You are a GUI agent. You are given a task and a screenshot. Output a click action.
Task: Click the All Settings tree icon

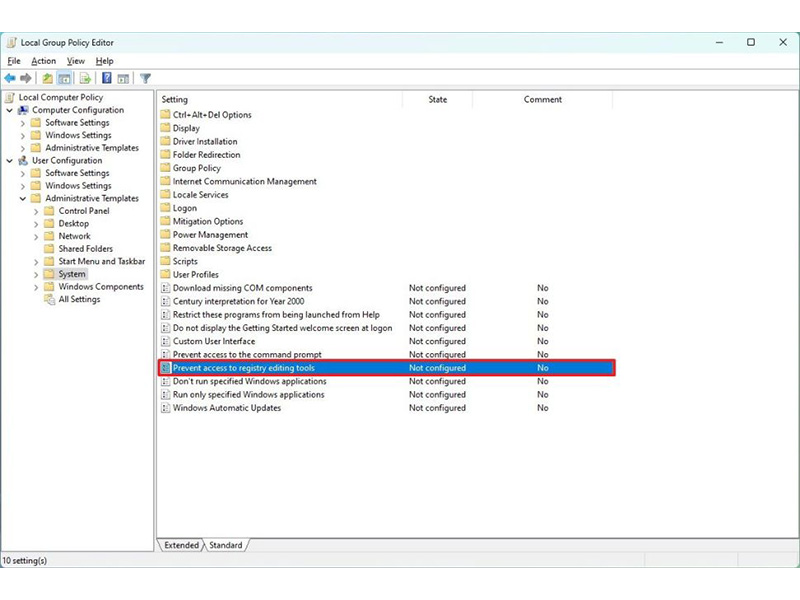click(x=49, y=299)
